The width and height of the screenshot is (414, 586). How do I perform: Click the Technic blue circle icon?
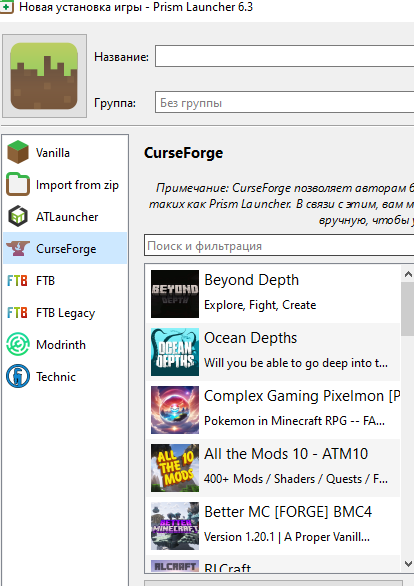[18, 376]
